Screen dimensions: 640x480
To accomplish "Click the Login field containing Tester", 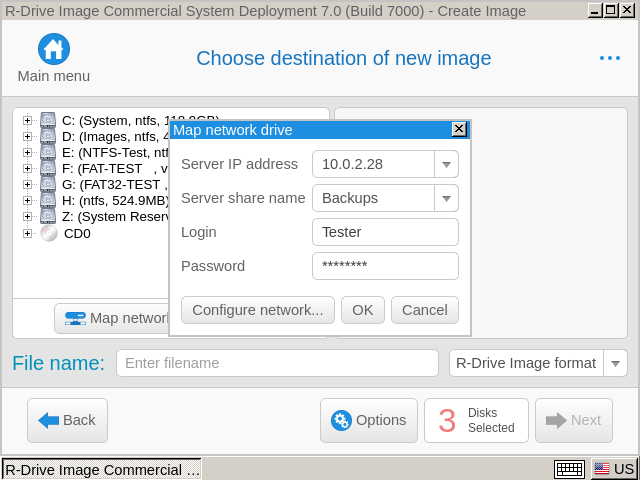I will [385, 232].
